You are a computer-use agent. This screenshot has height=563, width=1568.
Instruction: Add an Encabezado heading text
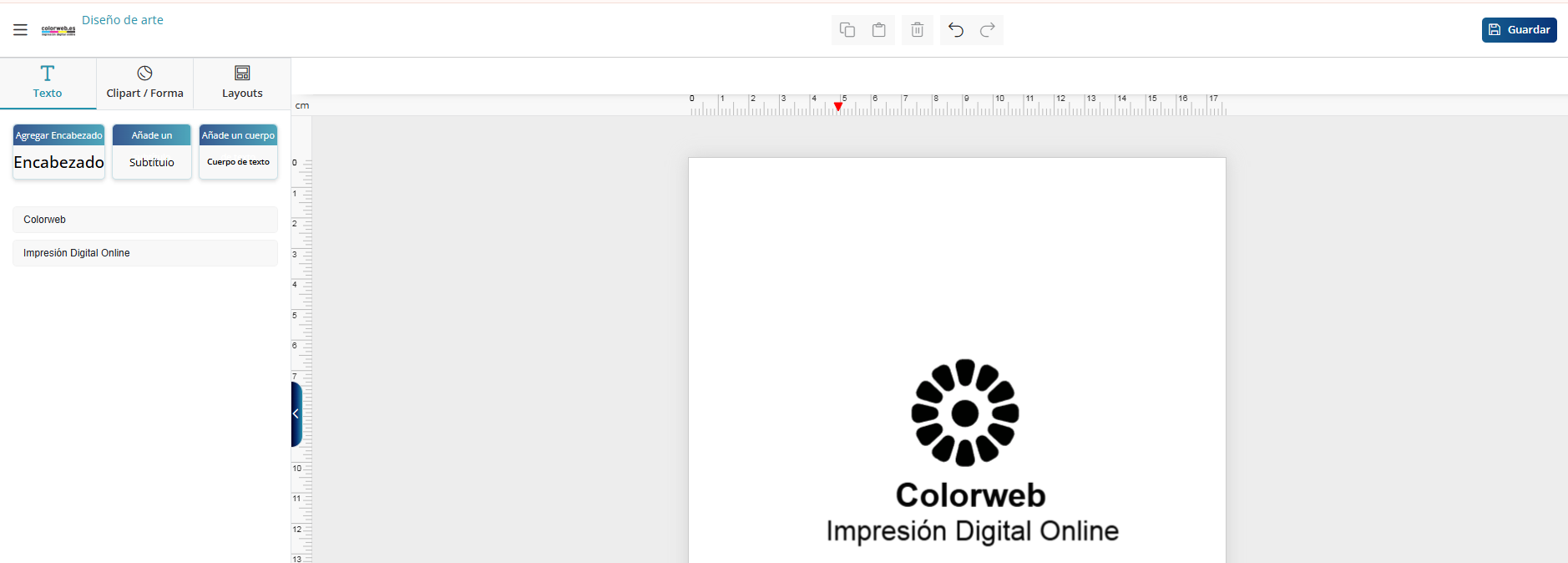(x=58, y=152)
